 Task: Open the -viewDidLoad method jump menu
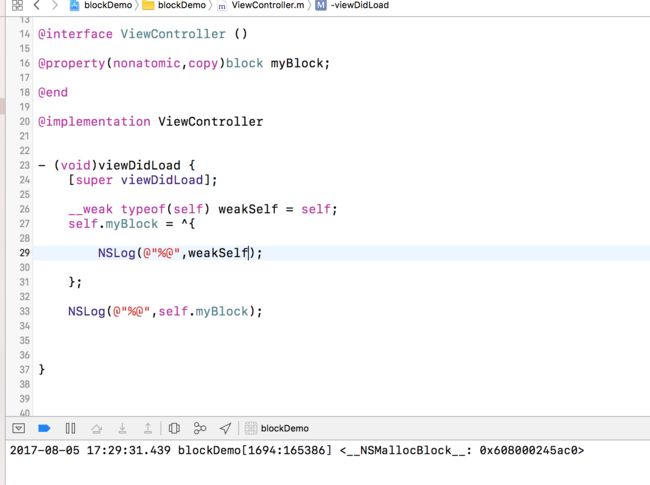(352, 5)
